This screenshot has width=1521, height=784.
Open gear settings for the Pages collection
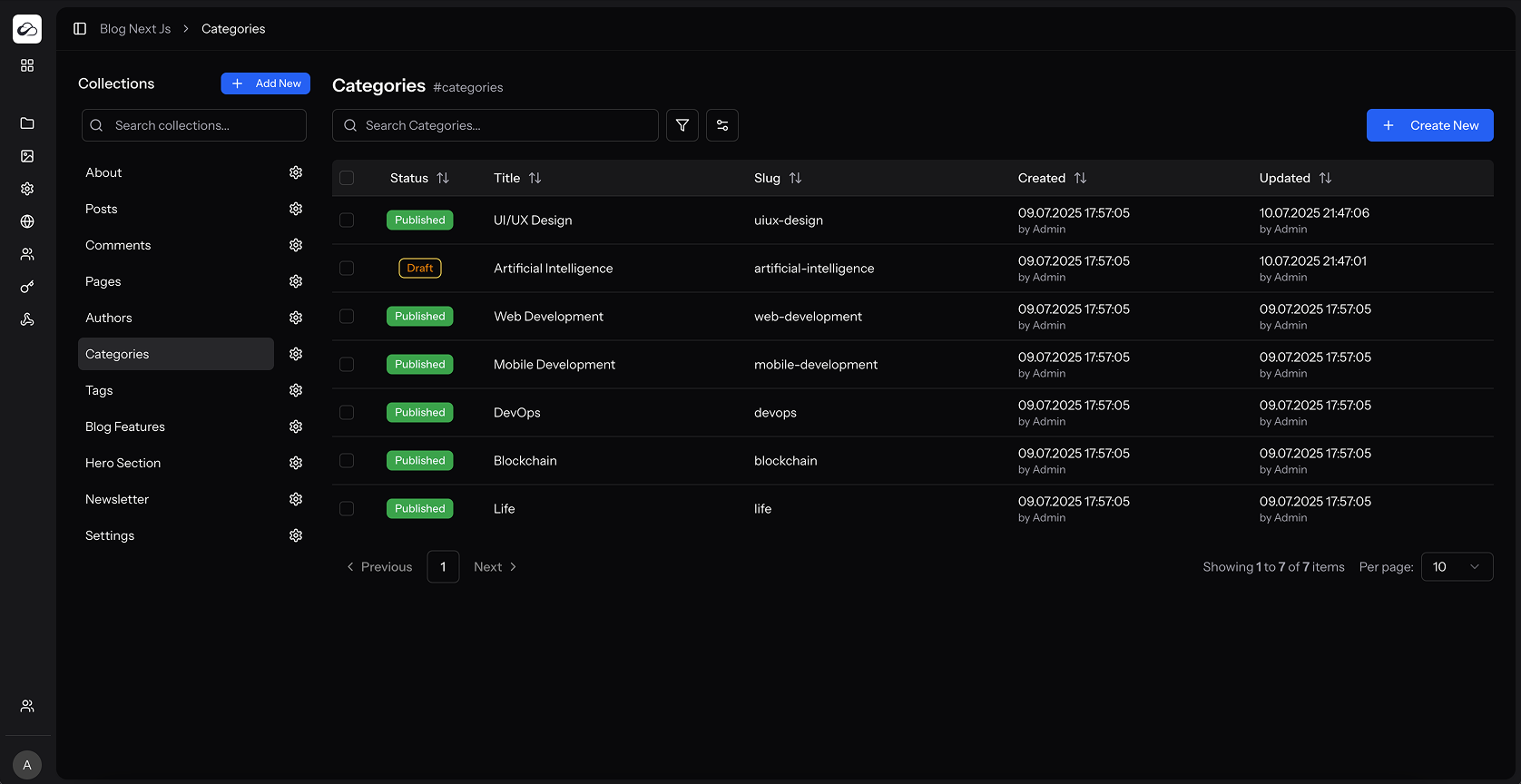296,281
